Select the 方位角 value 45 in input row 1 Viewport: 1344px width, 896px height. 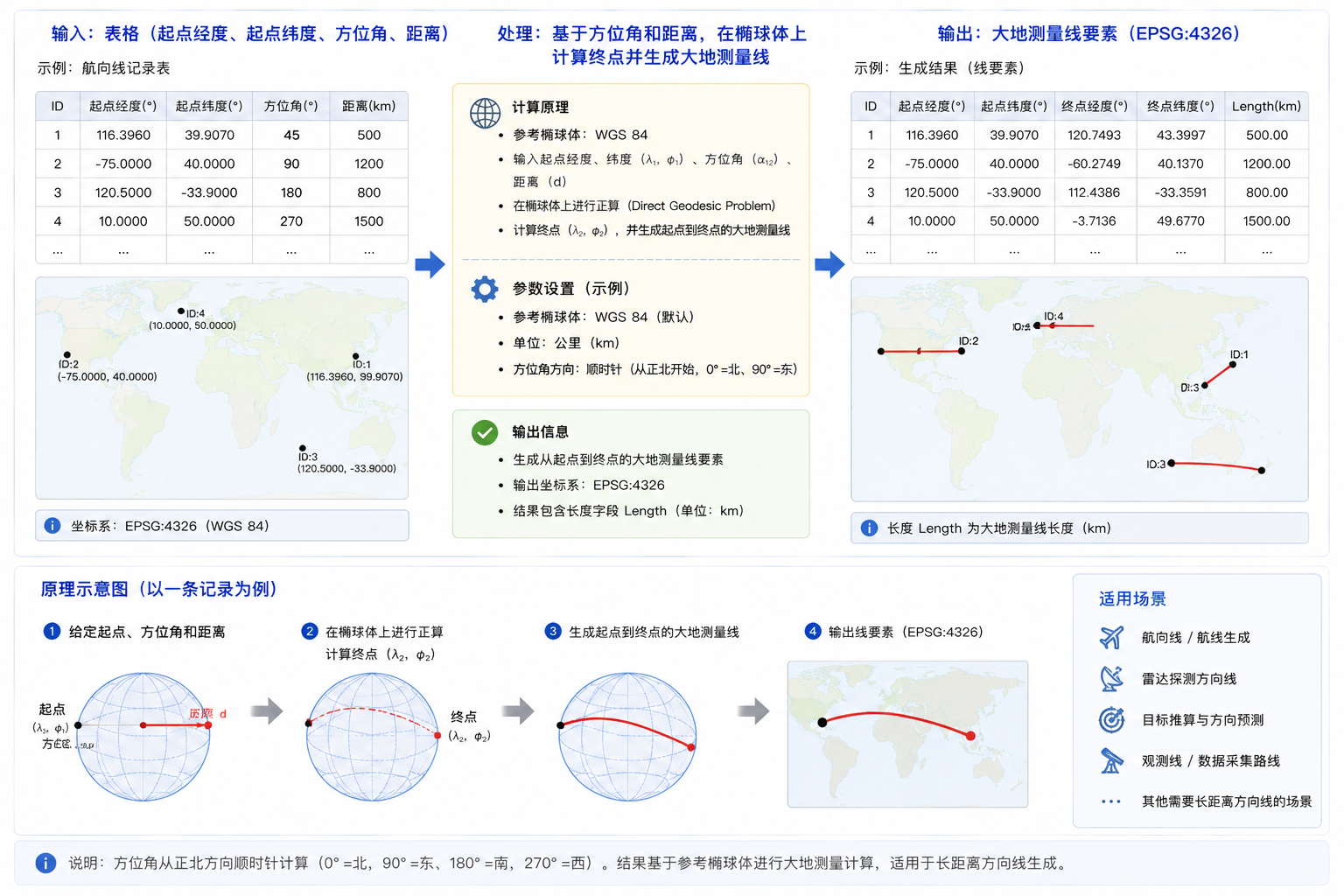pos(291,135)
